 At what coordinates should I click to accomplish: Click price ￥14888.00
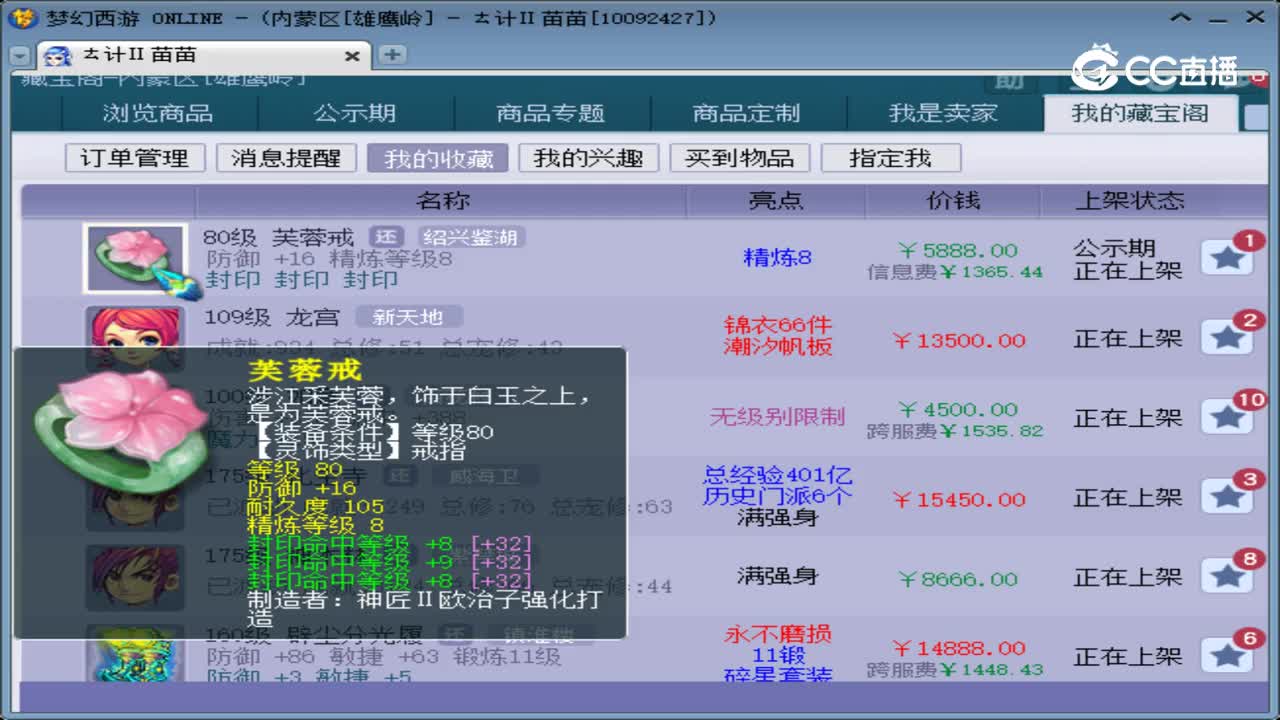(x=959, y=648)
